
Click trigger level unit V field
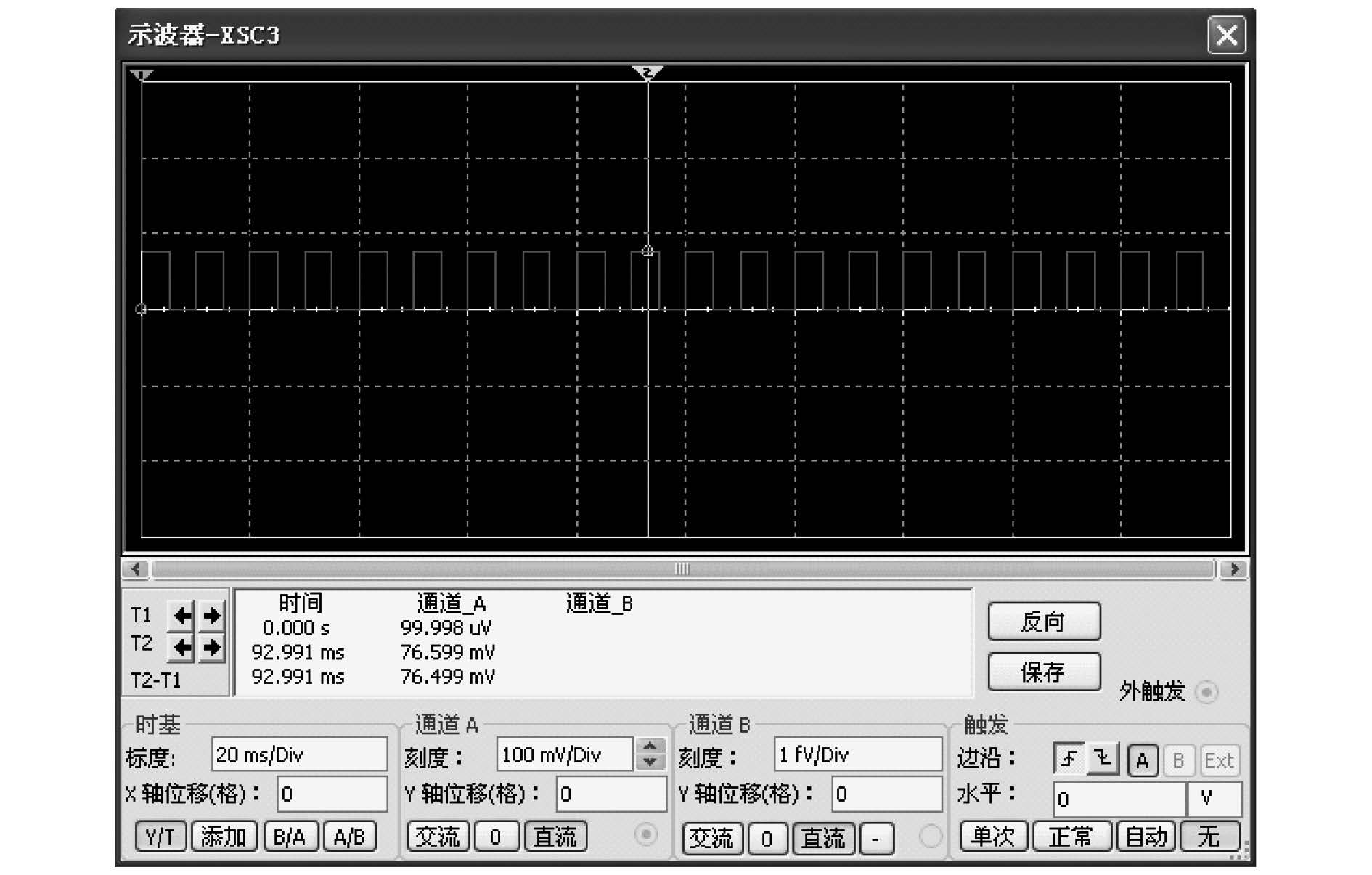pyautogui.click(x=1214, y=799)
